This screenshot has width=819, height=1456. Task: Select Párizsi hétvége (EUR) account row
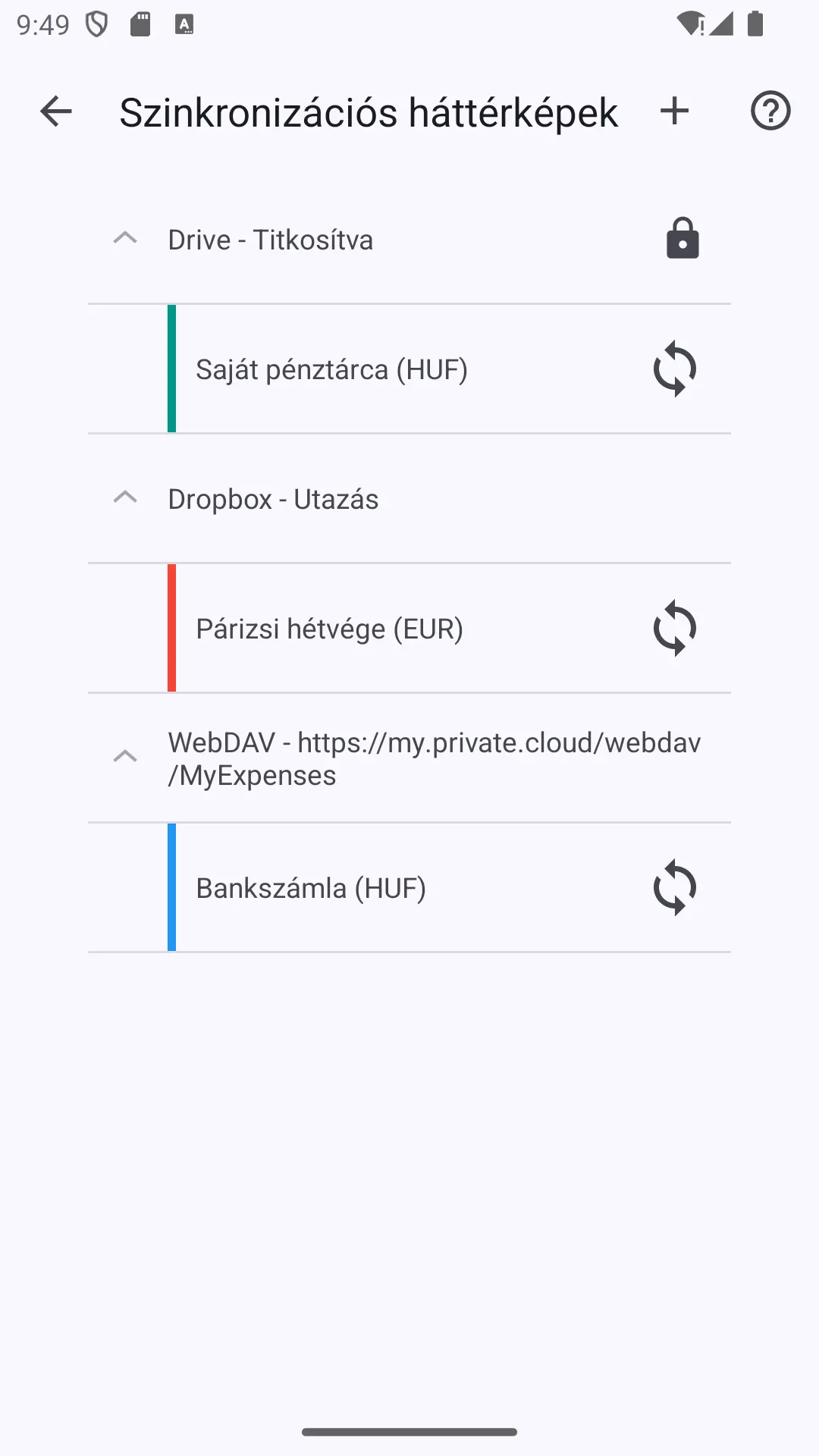[409, 629]
